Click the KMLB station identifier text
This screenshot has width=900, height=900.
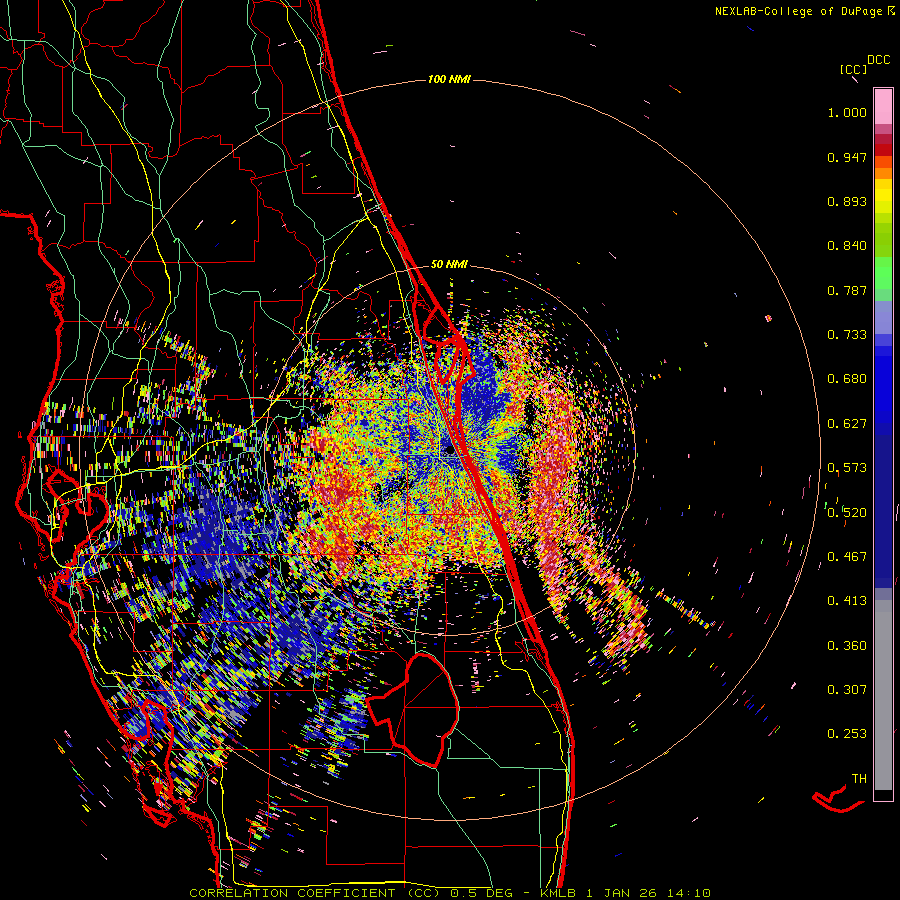point(557,893)
